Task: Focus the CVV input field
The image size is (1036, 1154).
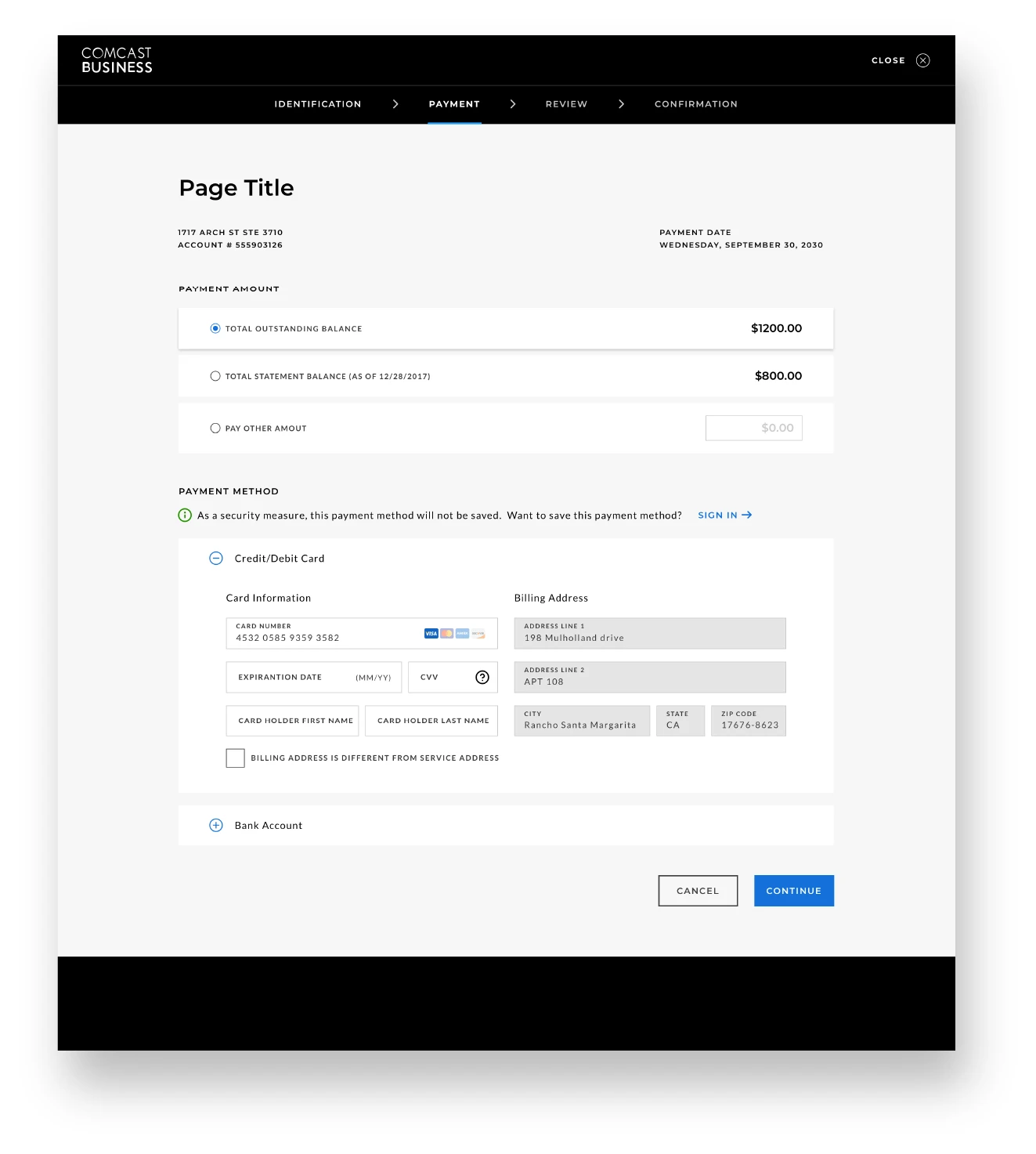Action: tap(453, 678)
